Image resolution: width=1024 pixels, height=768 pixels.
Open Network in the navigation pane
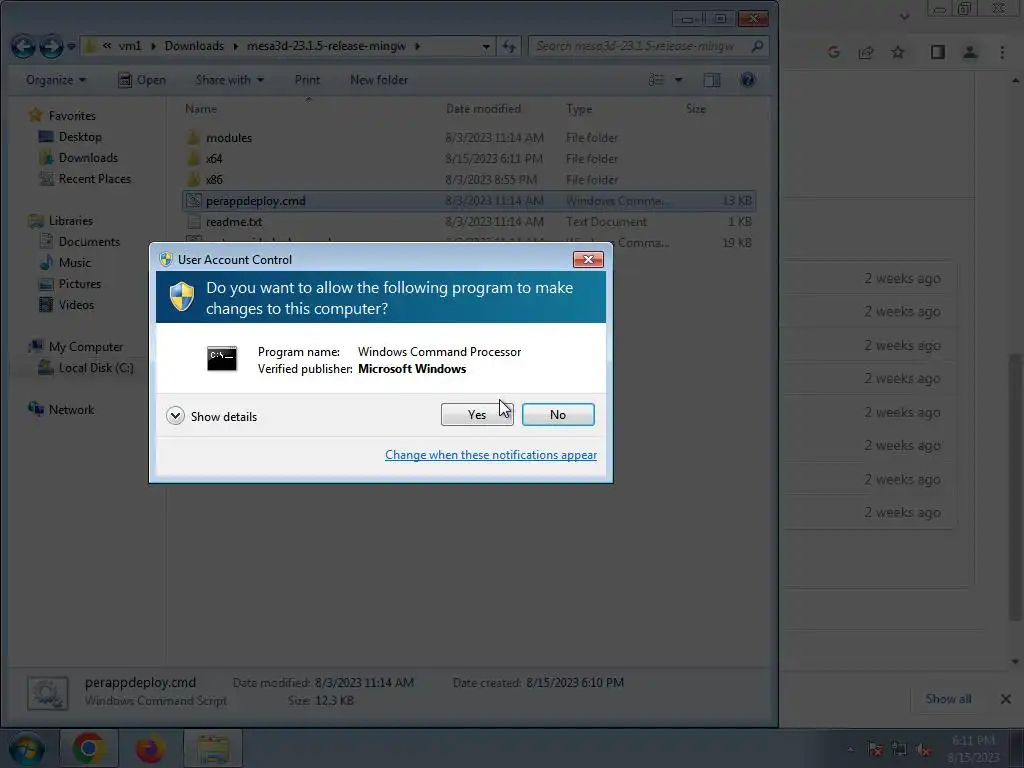71,409
